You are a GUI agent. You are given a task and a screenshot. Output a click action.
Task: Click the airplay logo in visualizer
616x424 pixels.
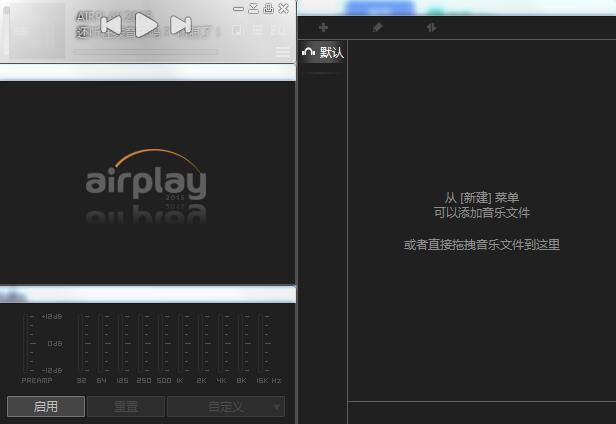(x=146, y=180)
